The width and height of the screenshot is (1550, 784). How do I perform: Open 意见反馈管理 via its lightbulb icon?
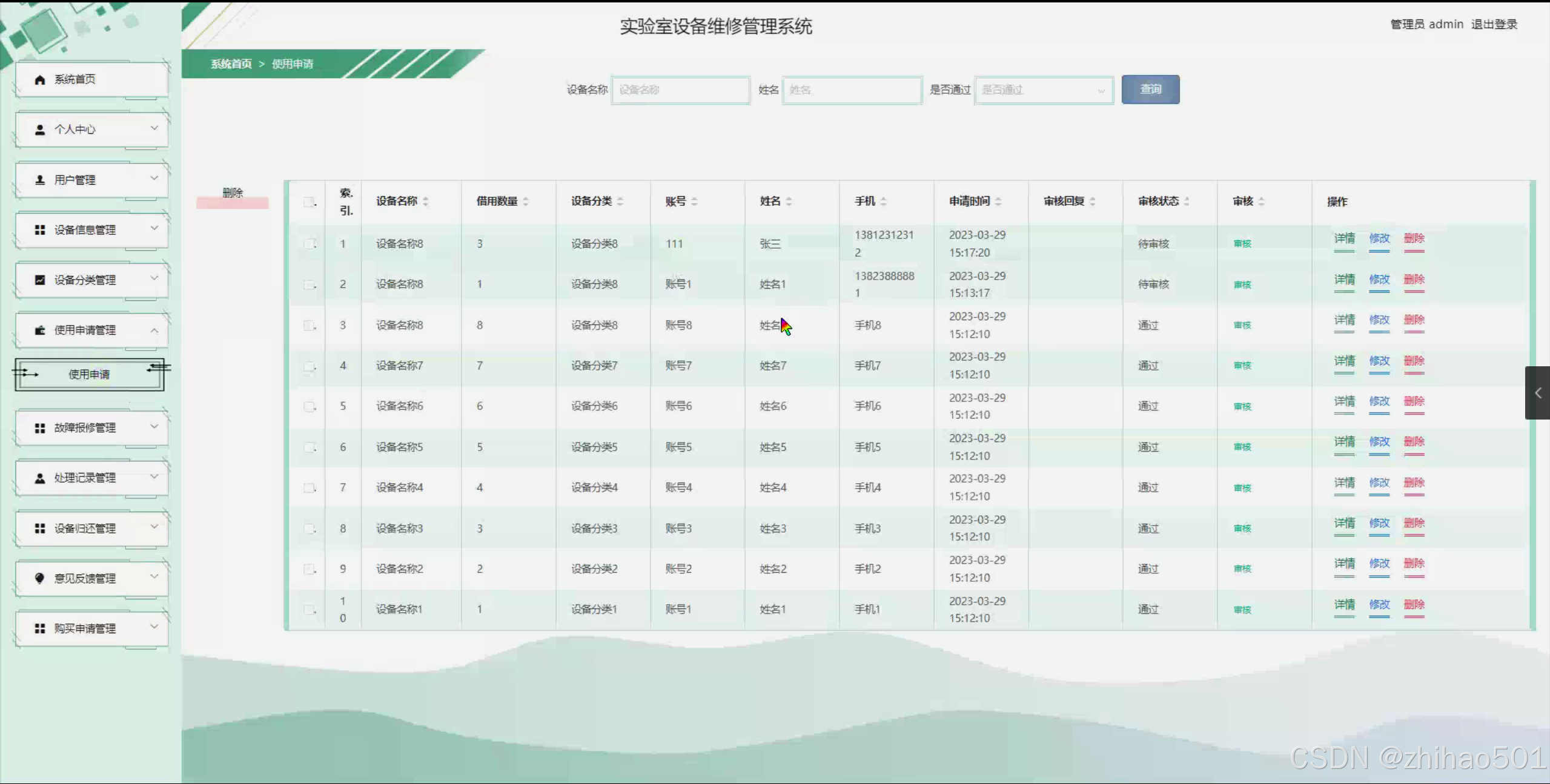point(39,578)
